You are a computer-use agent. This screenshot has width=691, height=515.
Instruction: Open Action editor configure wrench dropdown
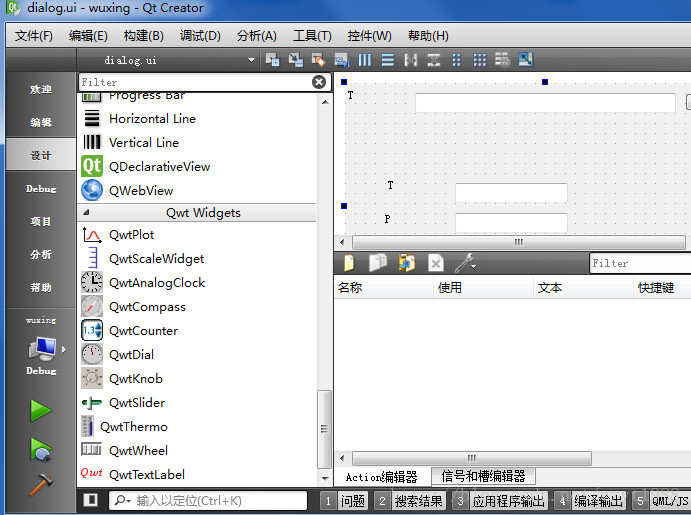[465, 263]
